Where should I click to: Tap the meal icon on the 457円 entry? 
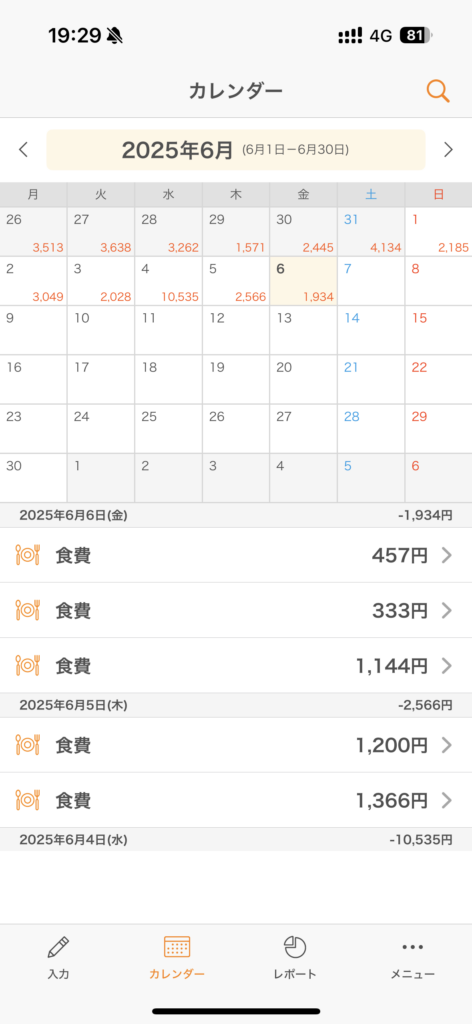point(27,555)
